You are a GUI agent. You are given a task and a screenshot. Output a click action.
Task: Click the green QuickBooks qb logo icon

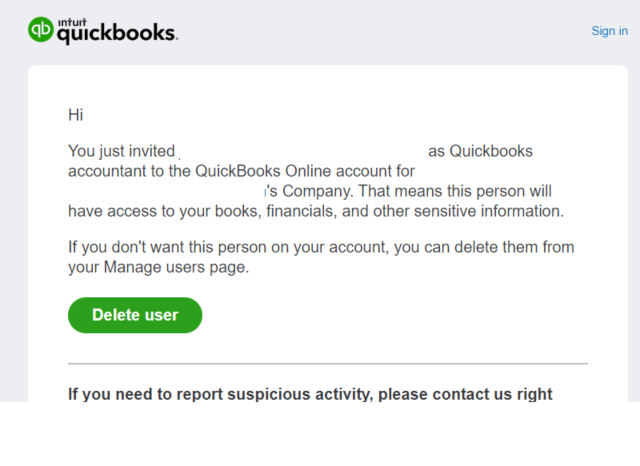pos(41,30)
